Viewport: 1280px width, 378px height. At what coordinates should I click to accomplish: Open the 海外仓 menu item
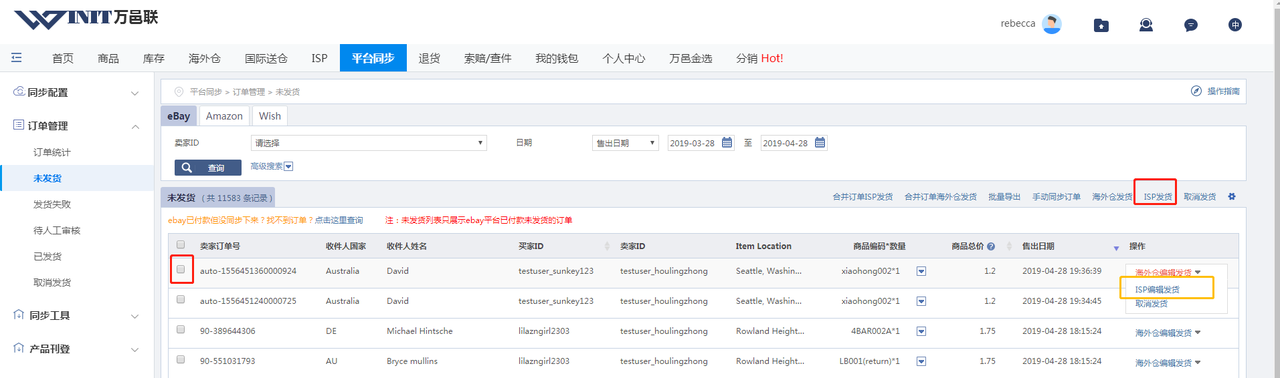pyautogui.click(x=204, y=58)
